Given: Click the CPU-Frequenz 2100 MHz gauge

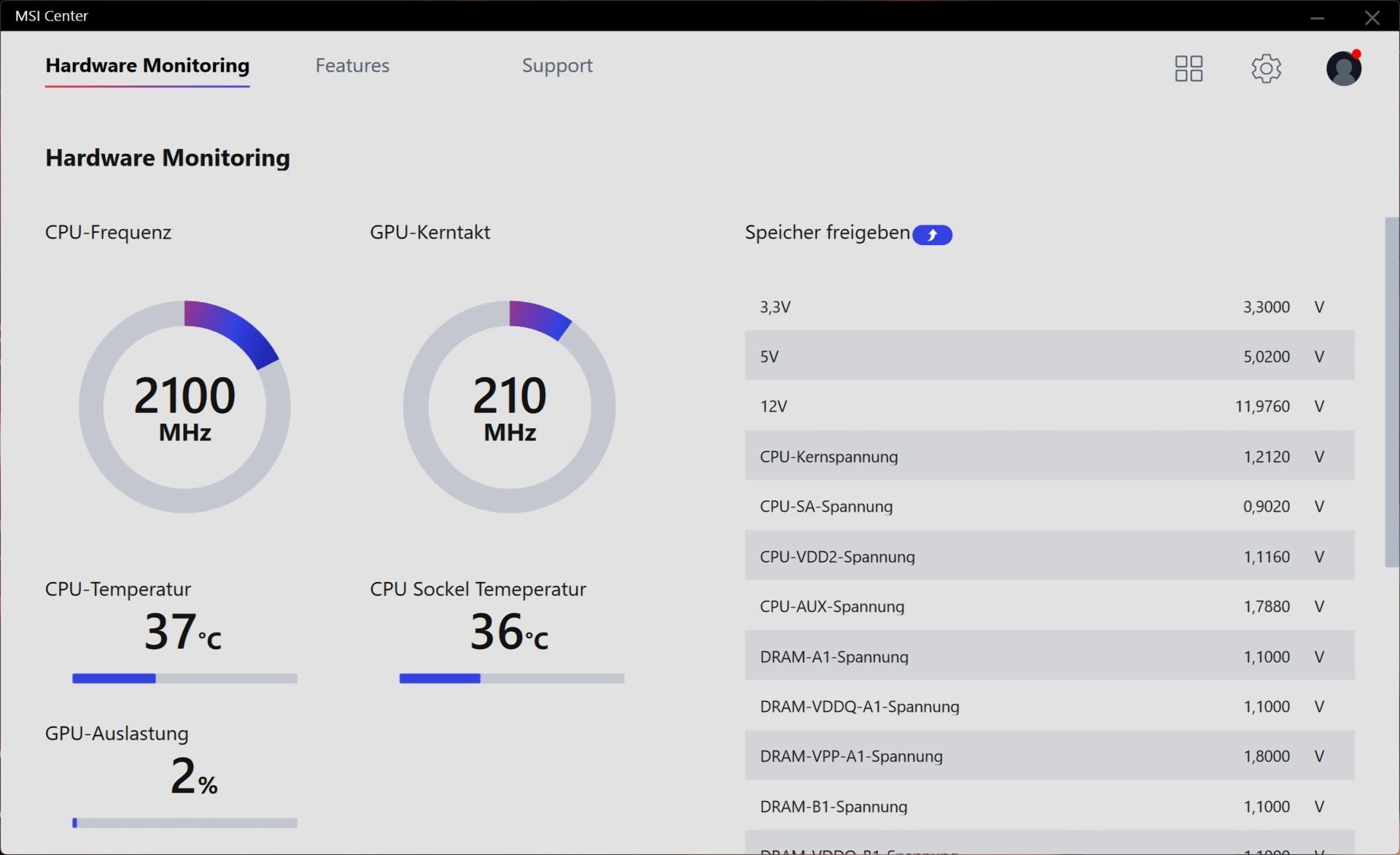Looking at the screenshot, I should tap(184, 406).
